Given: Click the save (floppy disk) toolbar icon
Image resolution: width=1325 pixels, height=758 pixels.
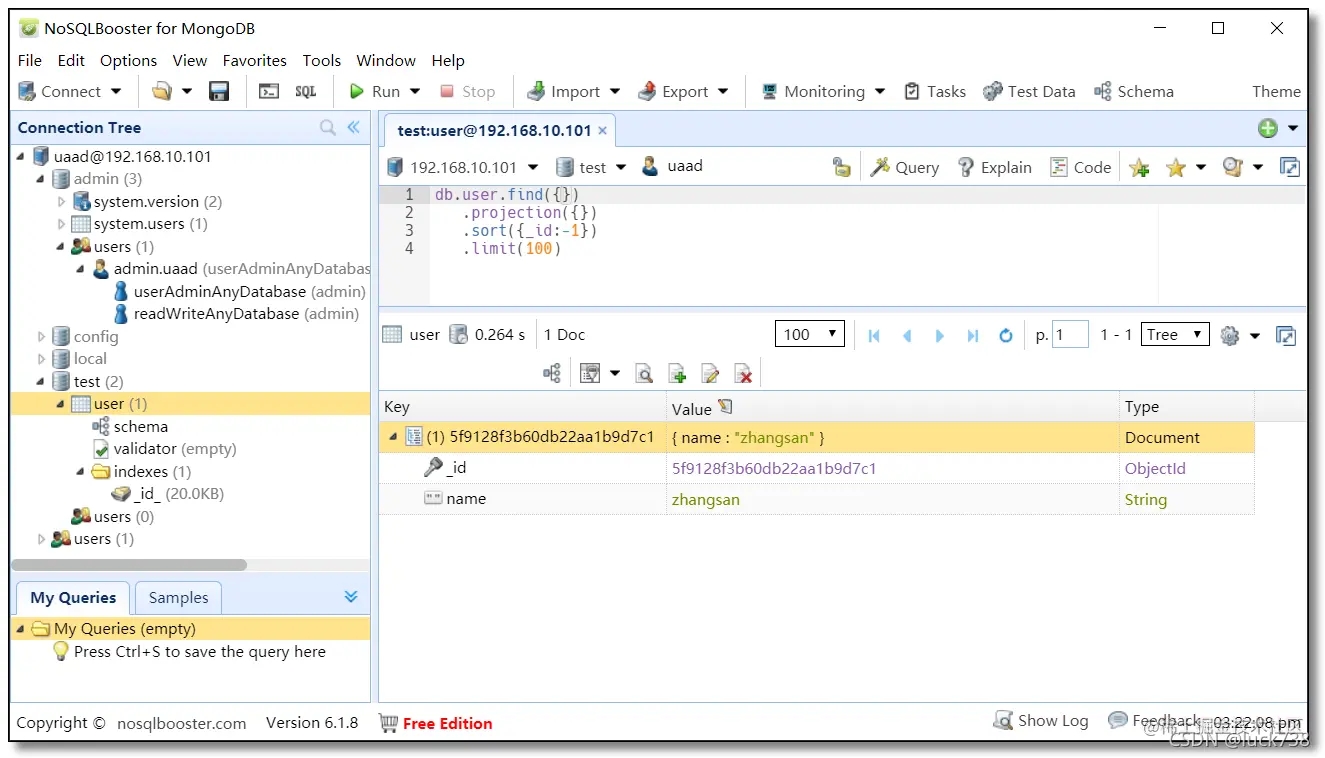Looking at the screenshot, I should (x=218, y=91).
